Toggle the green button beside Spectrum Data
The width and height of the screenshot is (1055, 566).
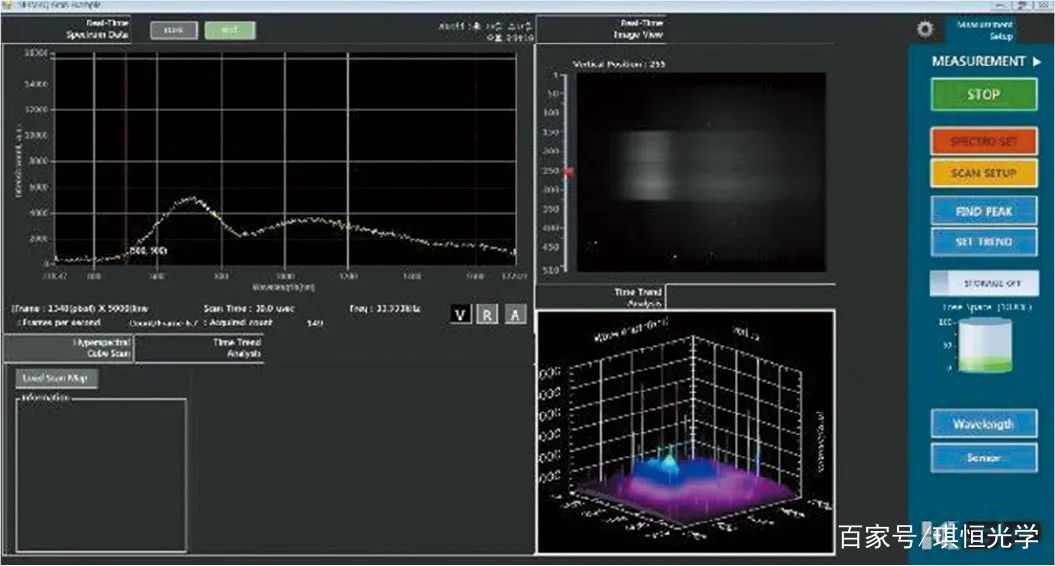click(230, 30)
